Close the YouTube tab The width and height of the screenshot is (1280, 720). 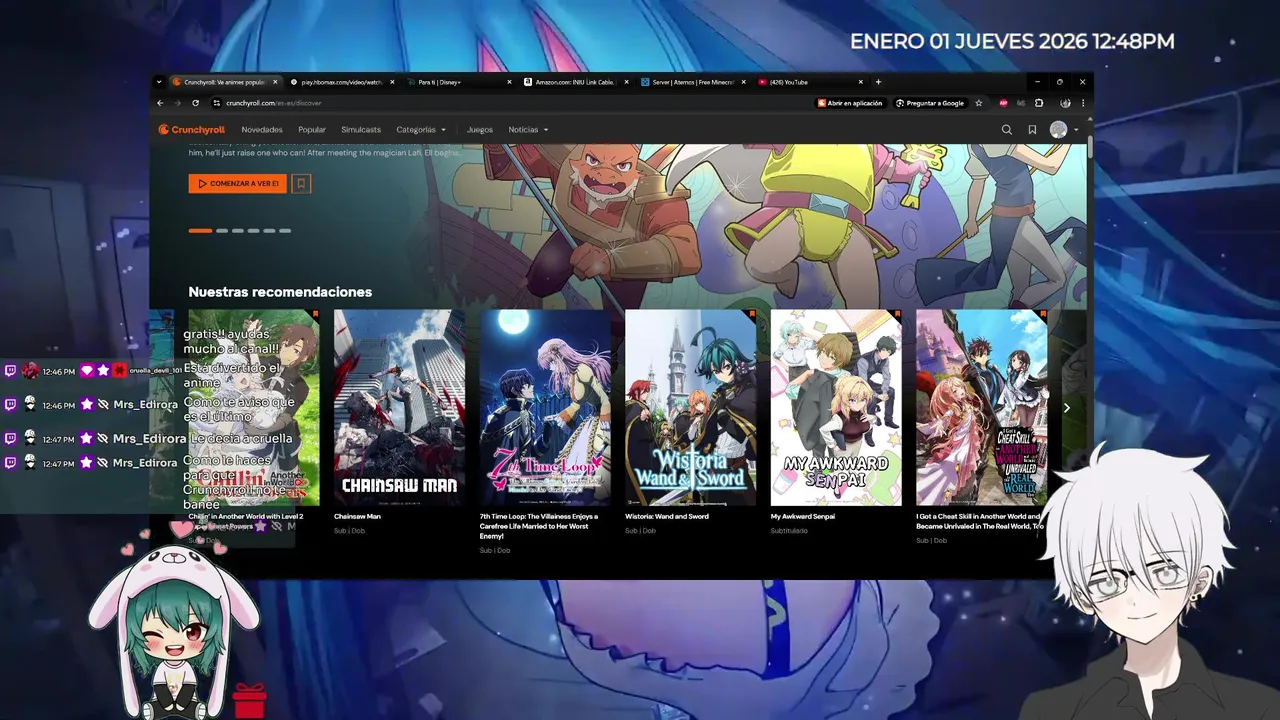(860, 82)
